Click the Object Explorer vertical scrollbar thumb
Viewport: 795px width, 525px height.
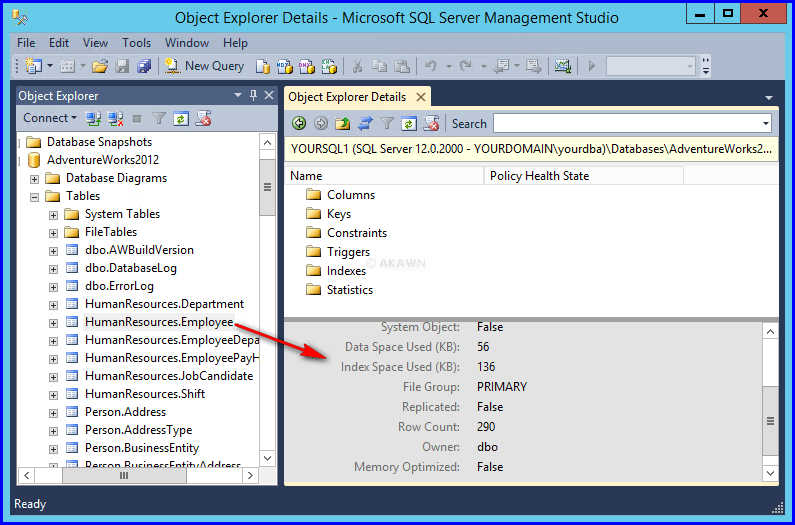pos(267,187)
